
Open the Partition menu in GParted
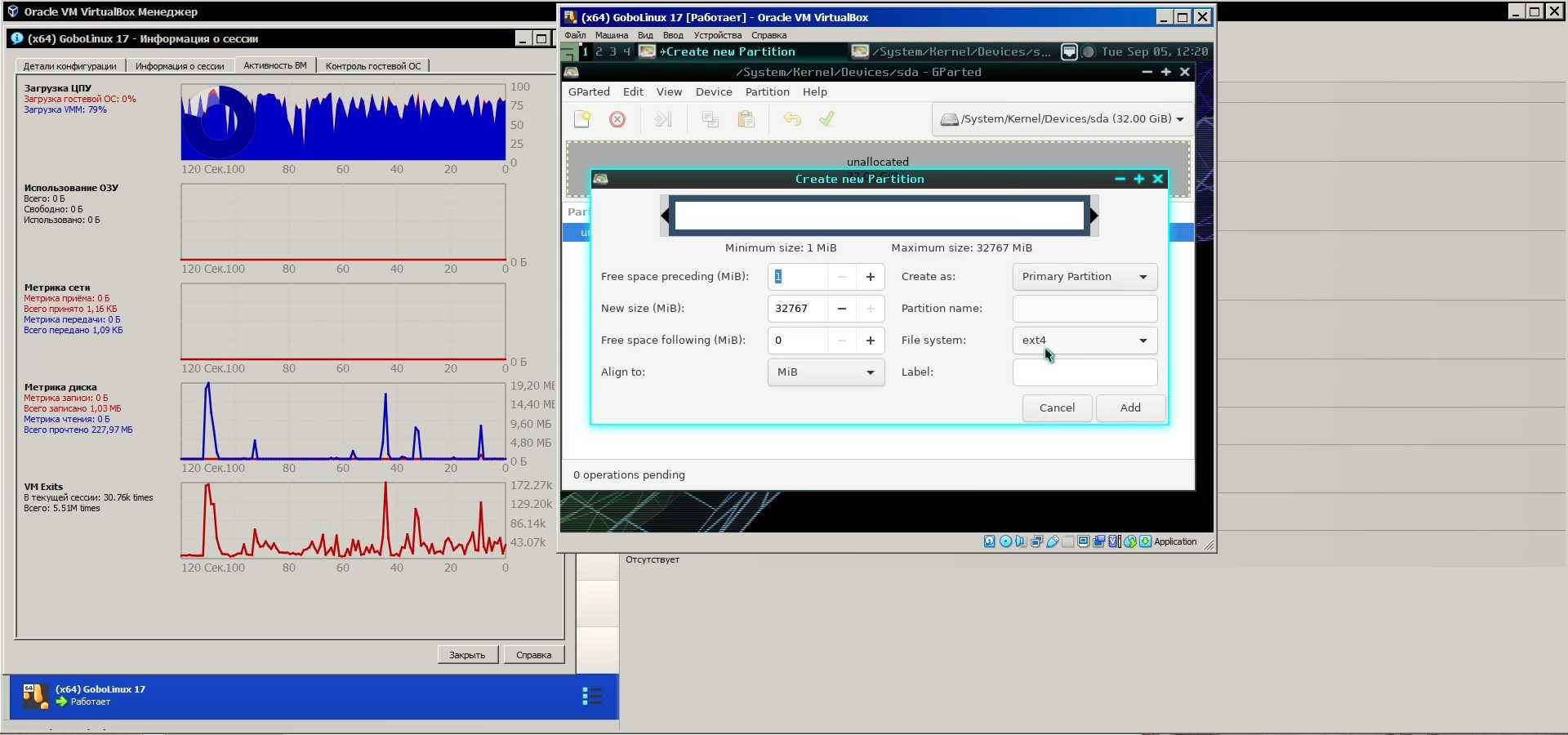(x=767, y=92)
